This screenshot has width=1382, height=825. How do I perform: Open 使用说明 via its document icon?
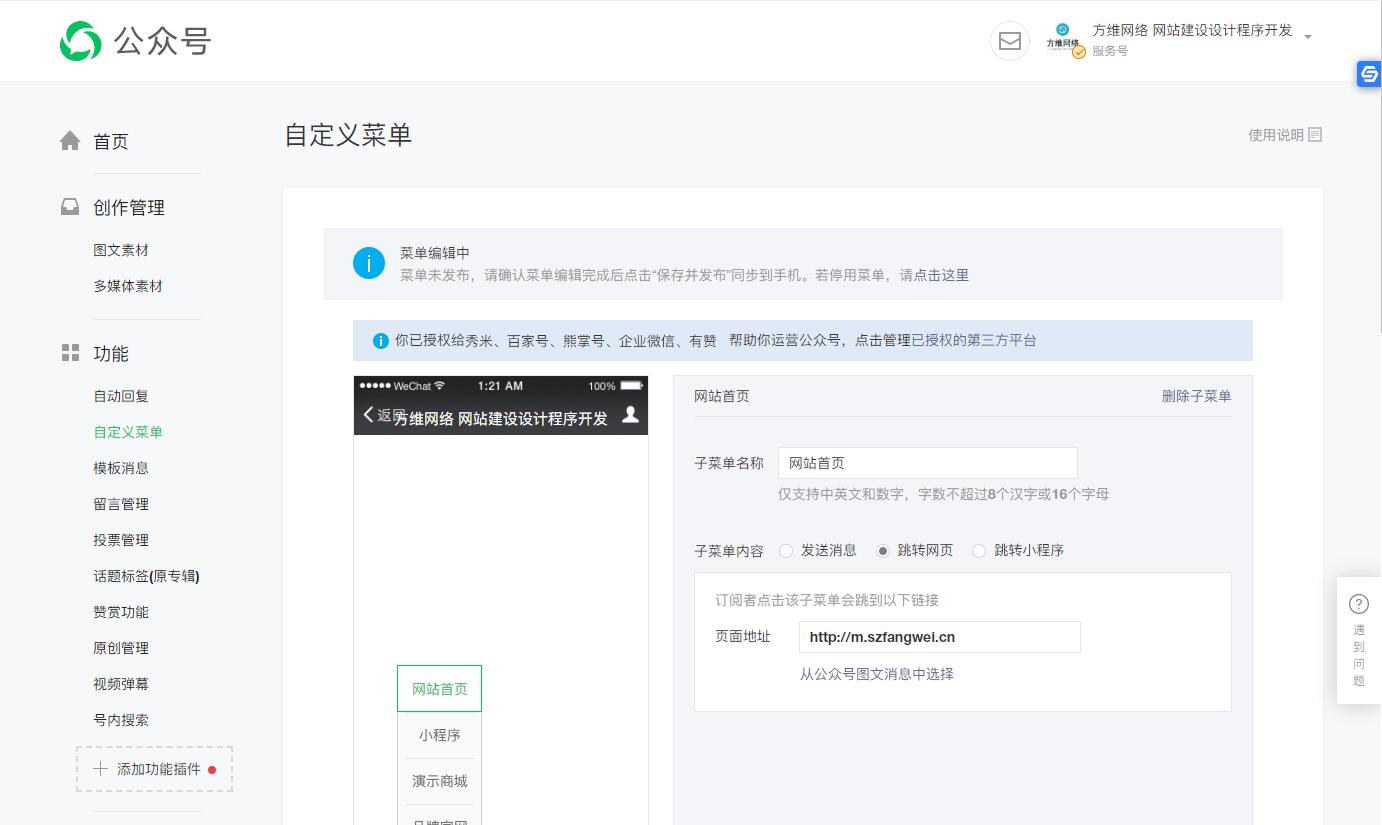(x=1313, y=134)
